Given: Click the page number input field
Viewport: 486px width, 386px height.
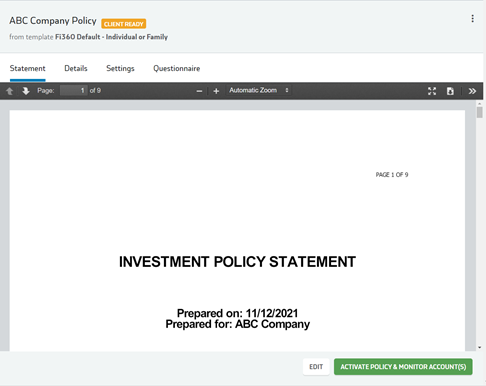Looking at the screenshot, I should click(x=73, y=90).
